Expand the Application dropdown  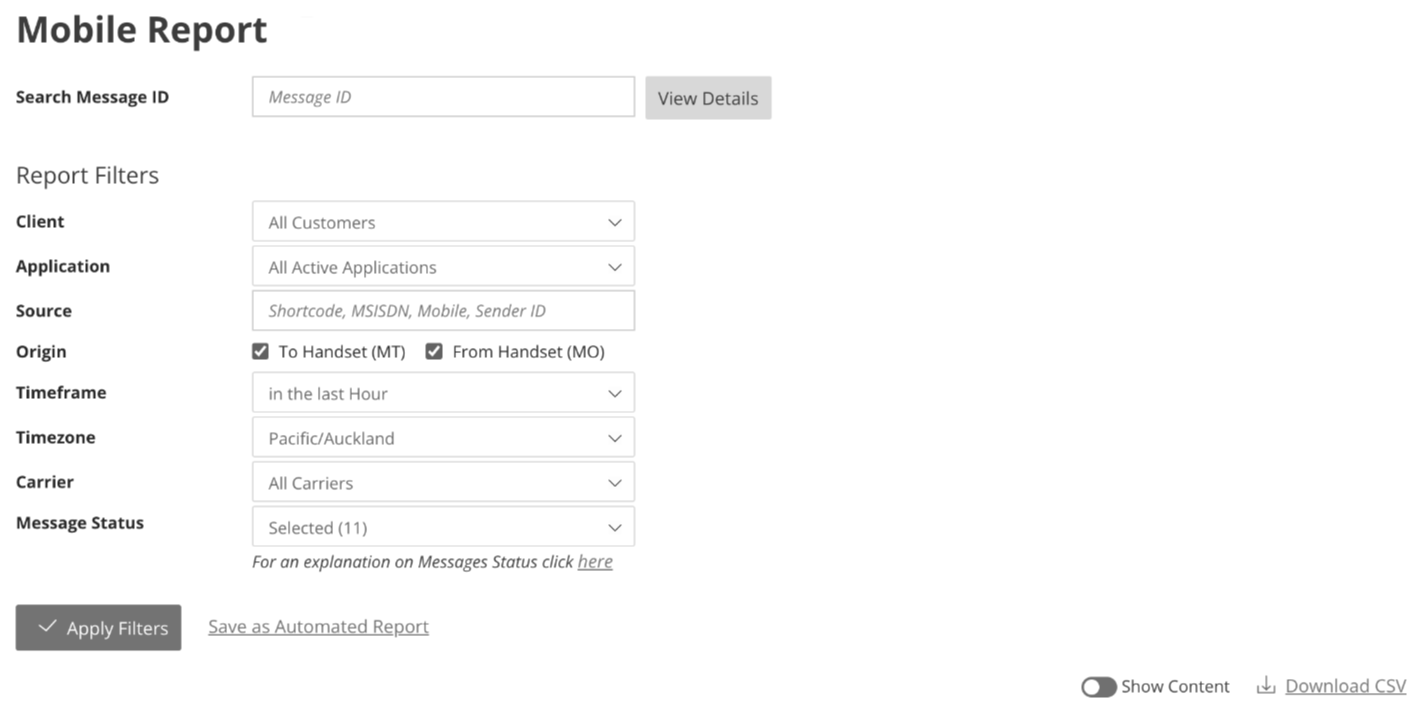(x=443, y=267)
